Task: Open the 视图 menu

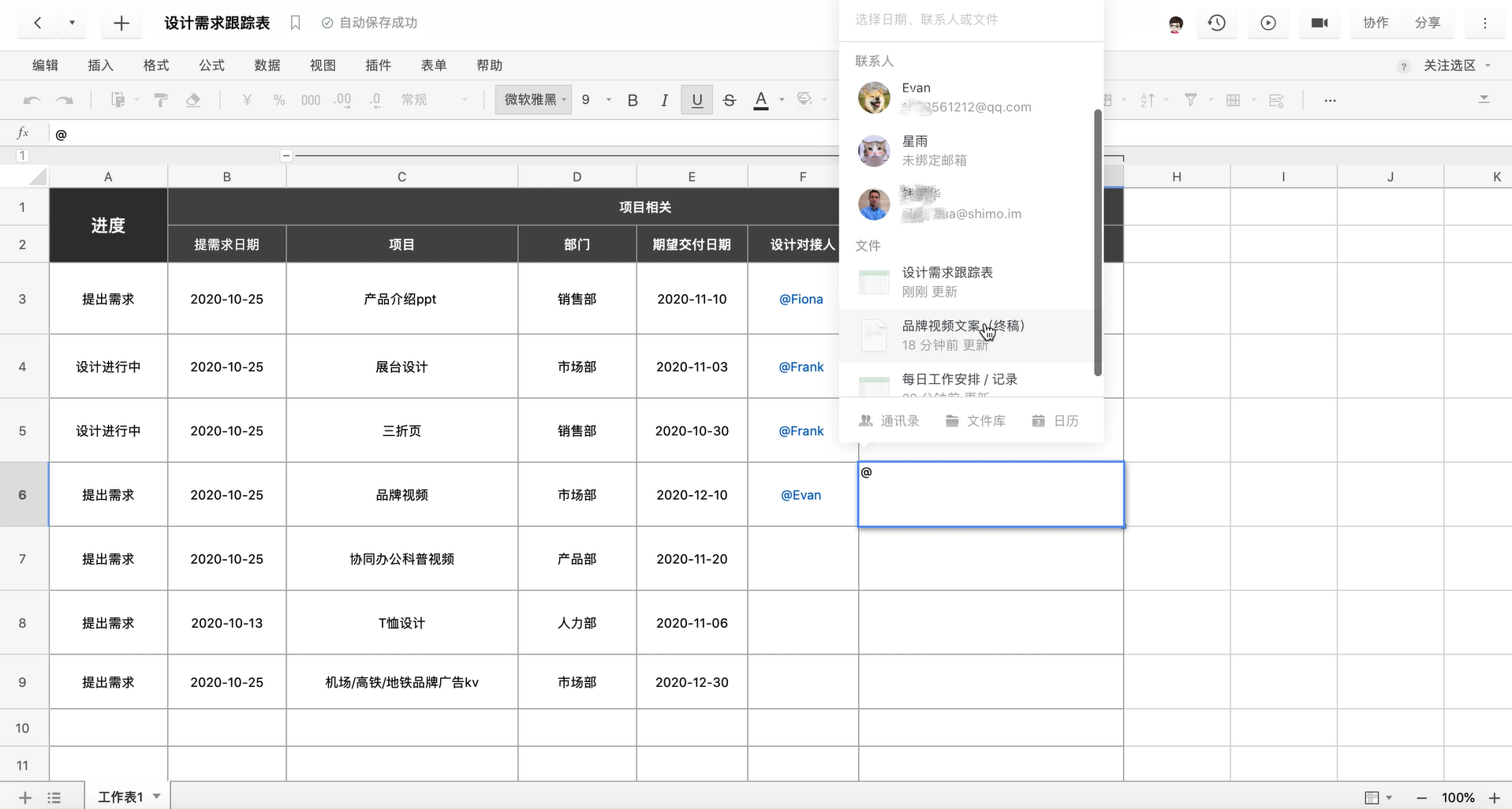Action: (323, 65)
